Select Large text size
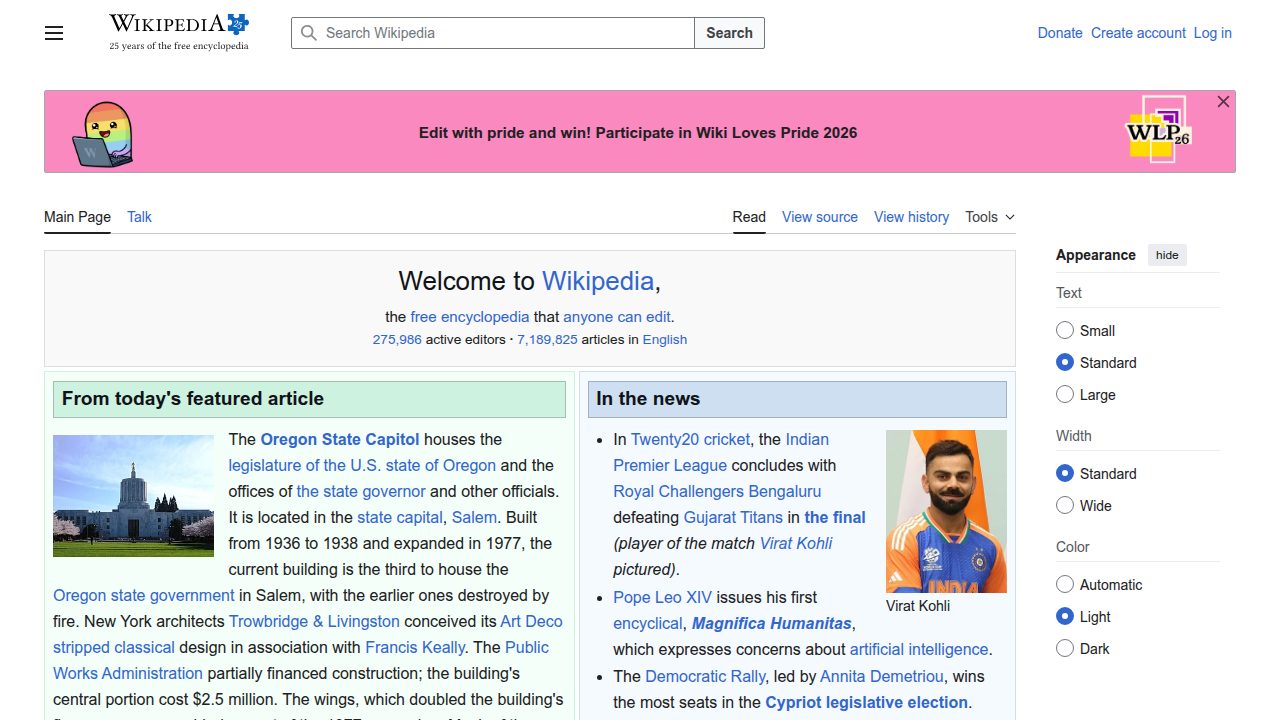This screenshot has width=1280, height=720. (x=1065, y=394)
